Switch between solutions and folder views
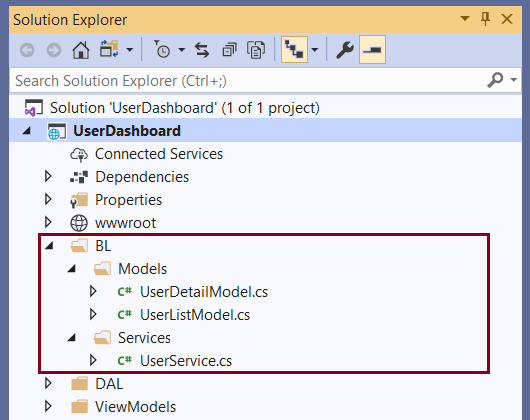This screenshot has height=420, width=530. coord(109,49)
